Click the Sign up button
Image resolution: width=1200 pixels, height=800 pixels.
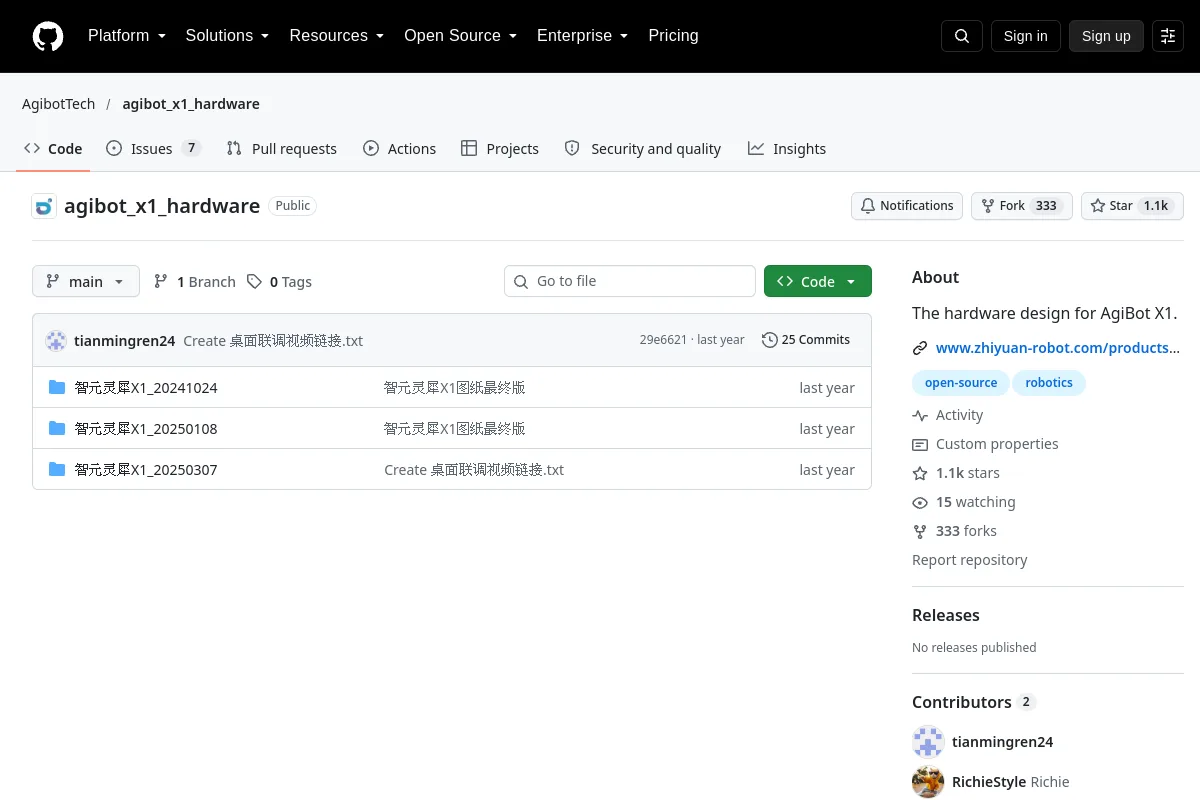coord(1106,36)
